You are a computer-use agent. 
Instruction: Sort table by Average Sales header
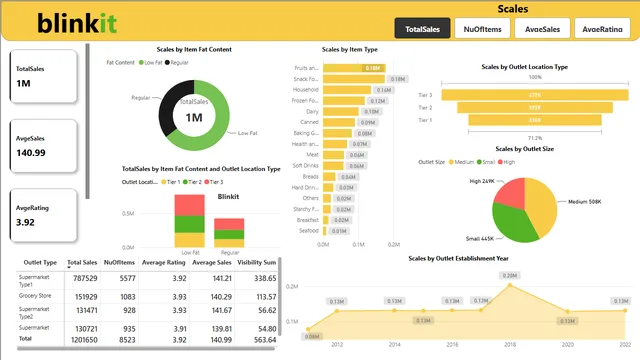(x=212, y=262)
